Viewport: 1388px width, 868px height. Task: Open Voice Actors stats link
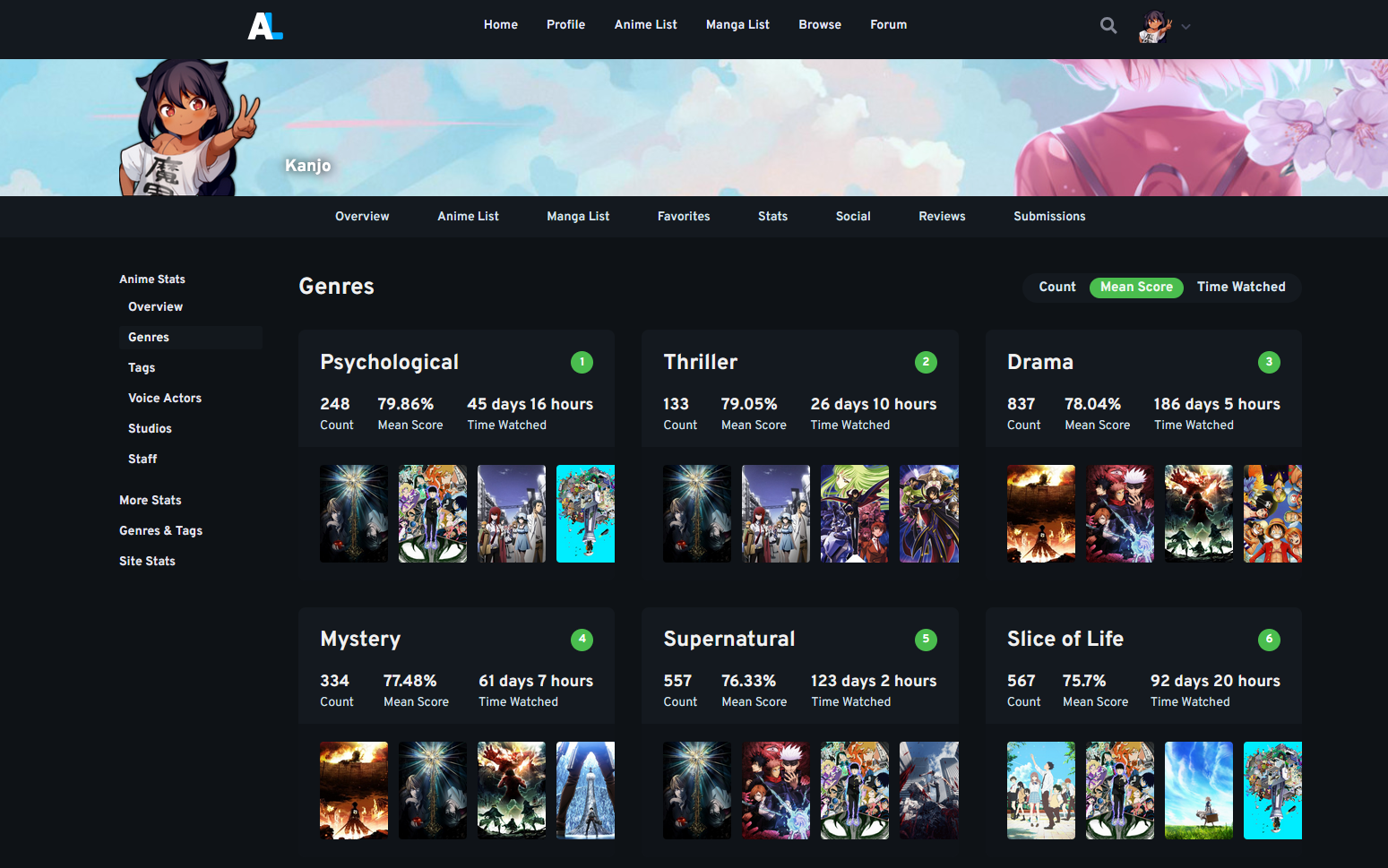pos(165,399)
